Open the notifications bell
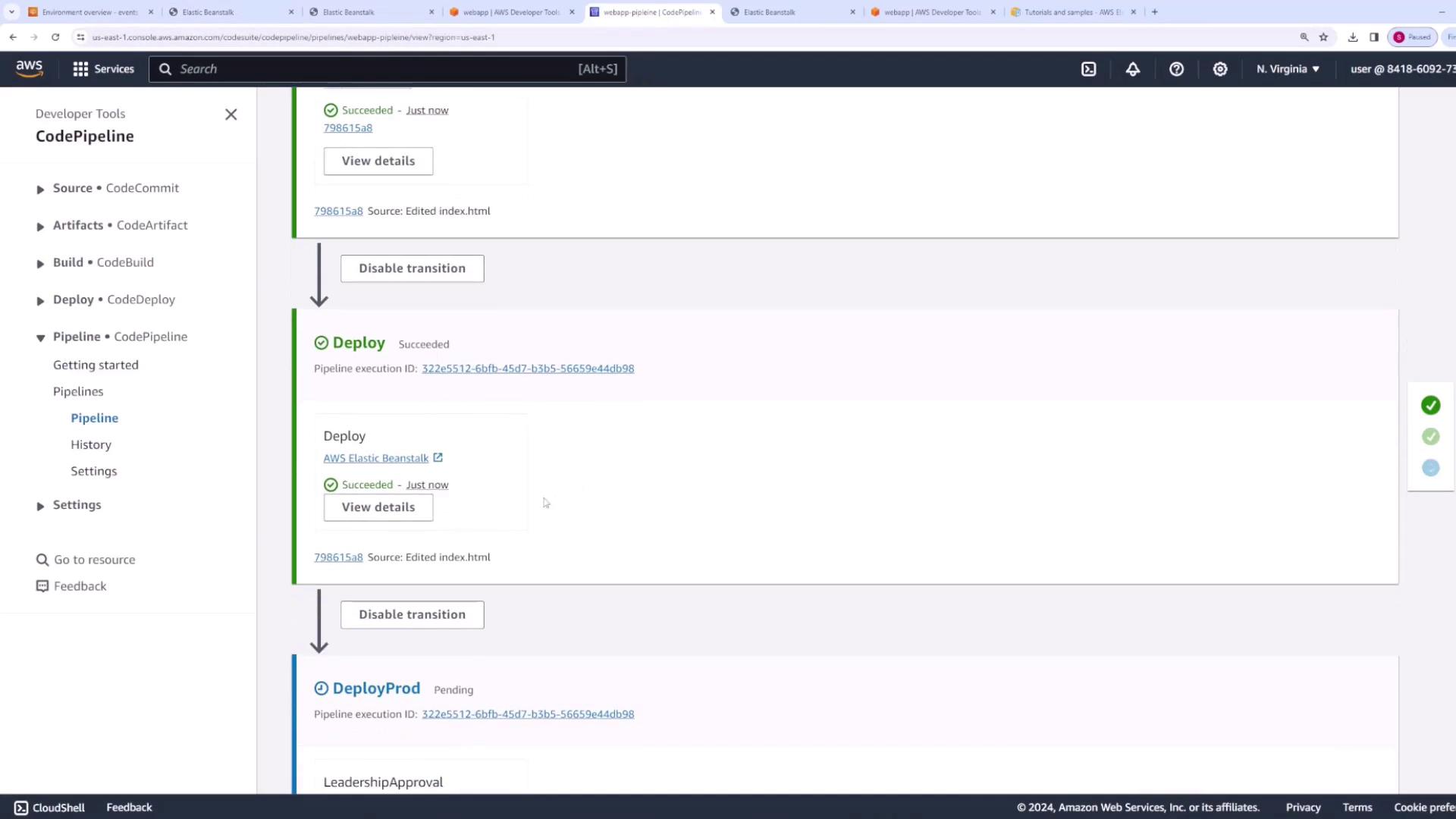Screen dimensions: 1456x819 pos(1132,69)
